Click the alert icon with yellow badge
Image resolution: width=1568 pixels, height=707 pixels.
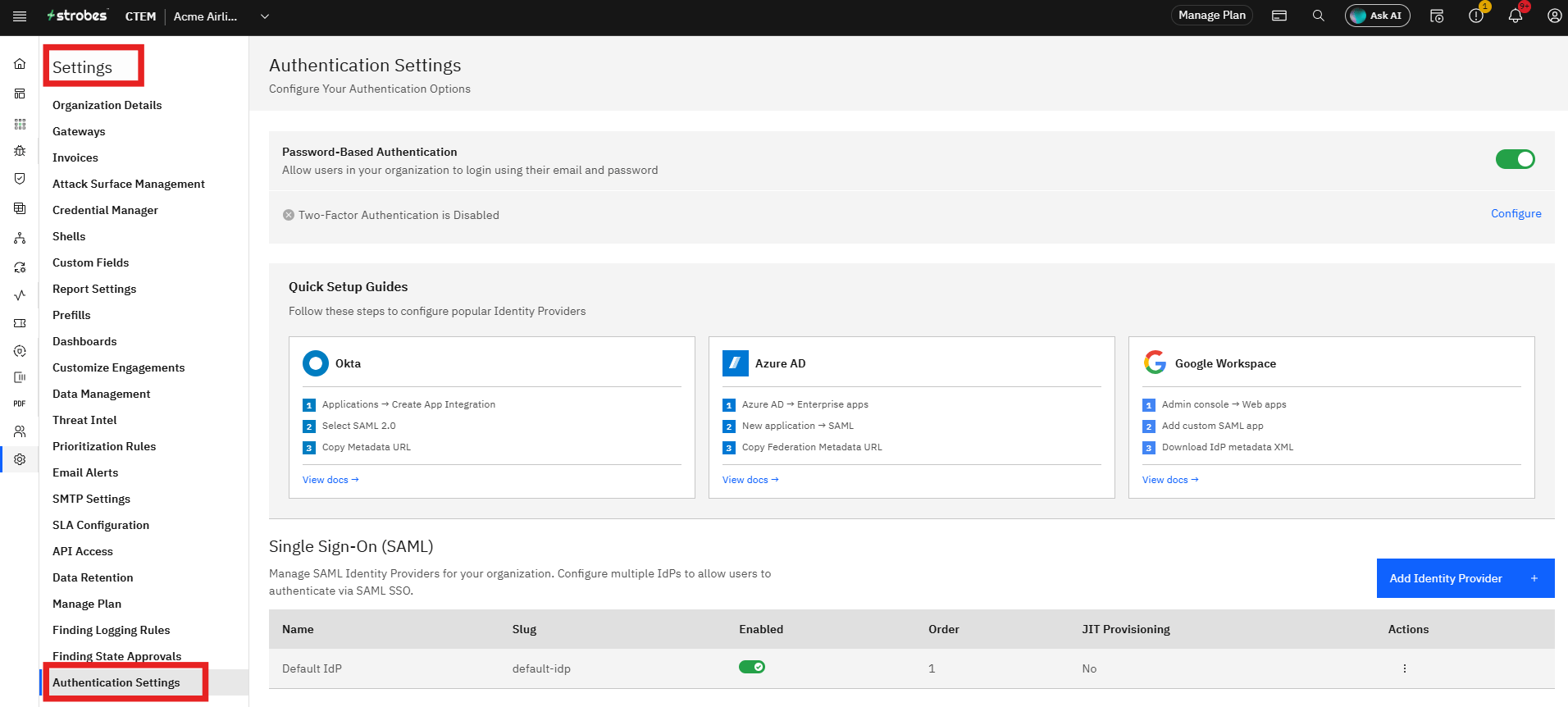[1476, 16]
